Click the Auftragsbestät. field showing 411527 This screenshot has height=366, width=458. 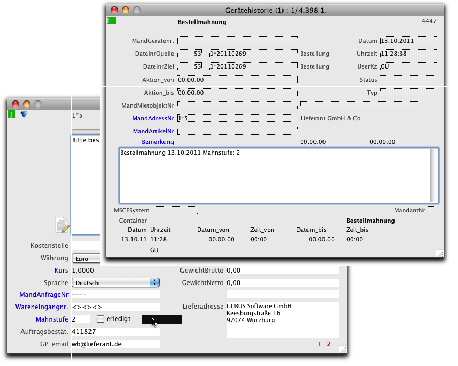tap(116, 331)
